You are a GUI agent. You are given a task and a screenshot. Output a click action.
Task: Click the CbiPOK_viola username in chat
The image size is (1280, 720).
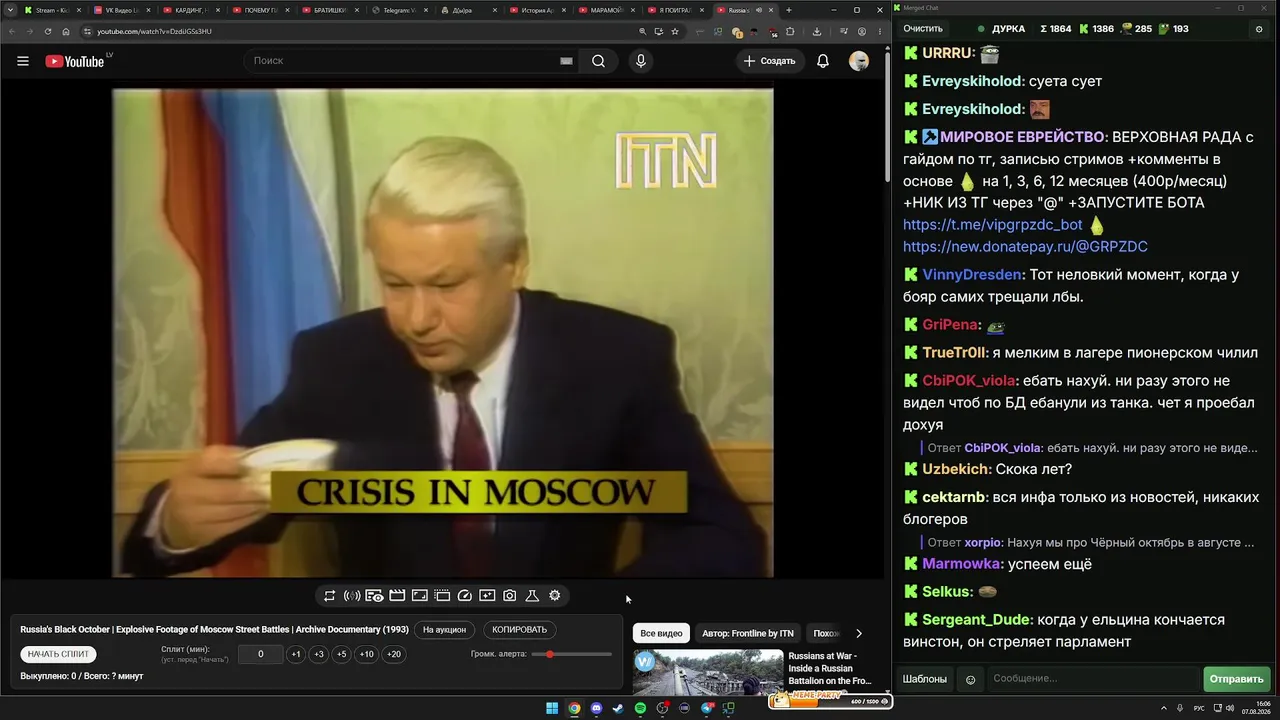point(968,381)
